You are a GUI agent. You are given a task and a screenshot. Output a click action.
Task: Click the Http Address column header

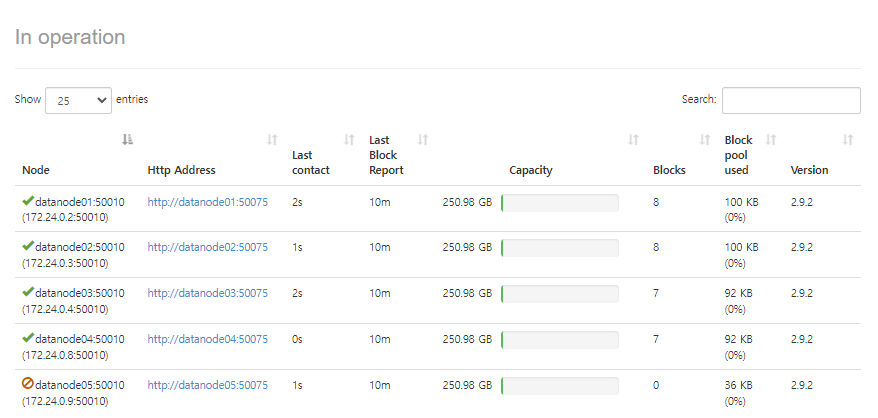click(181, 170)
